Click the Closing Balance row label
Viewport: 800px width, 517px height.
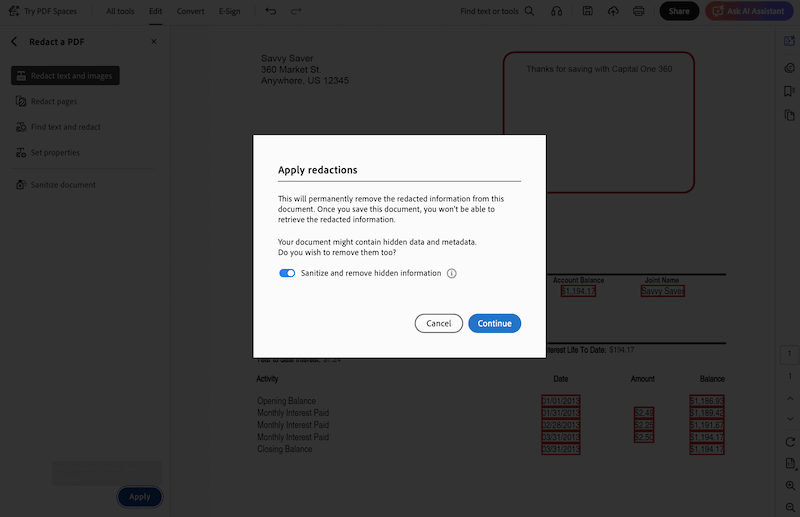tap(285, 449)
